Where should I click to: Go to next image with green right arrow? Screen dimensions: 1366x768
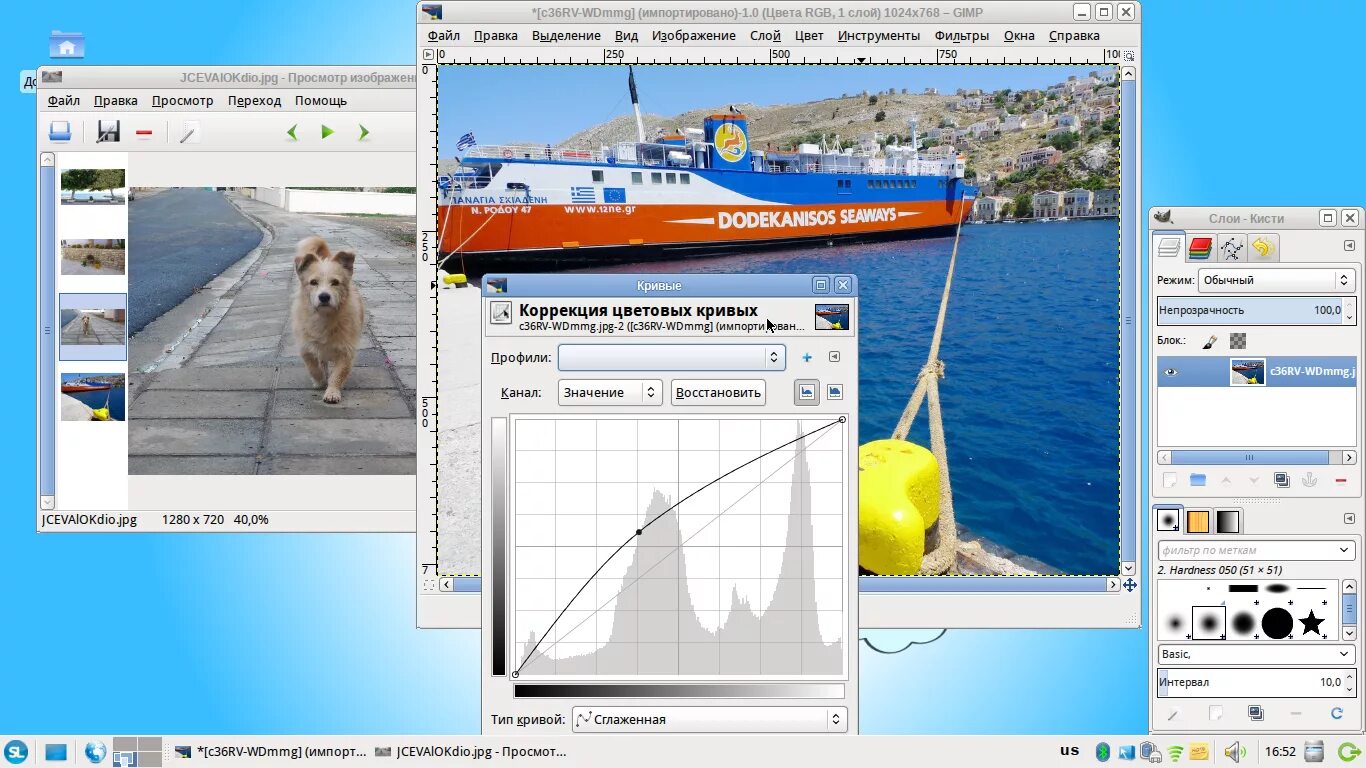point(363,132)
